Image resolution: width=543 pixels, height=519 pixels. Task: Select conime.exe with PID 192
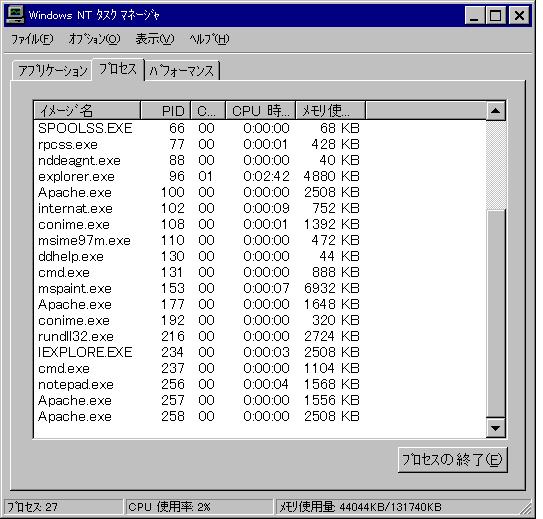coord(260,320)
